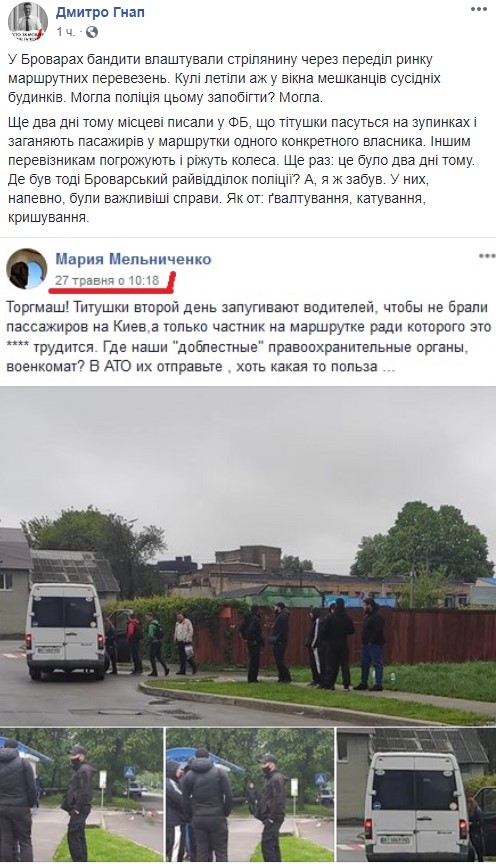
Task: Open the '27 травня о 10:18' timestamp
Action: click(x=107, y=280)
